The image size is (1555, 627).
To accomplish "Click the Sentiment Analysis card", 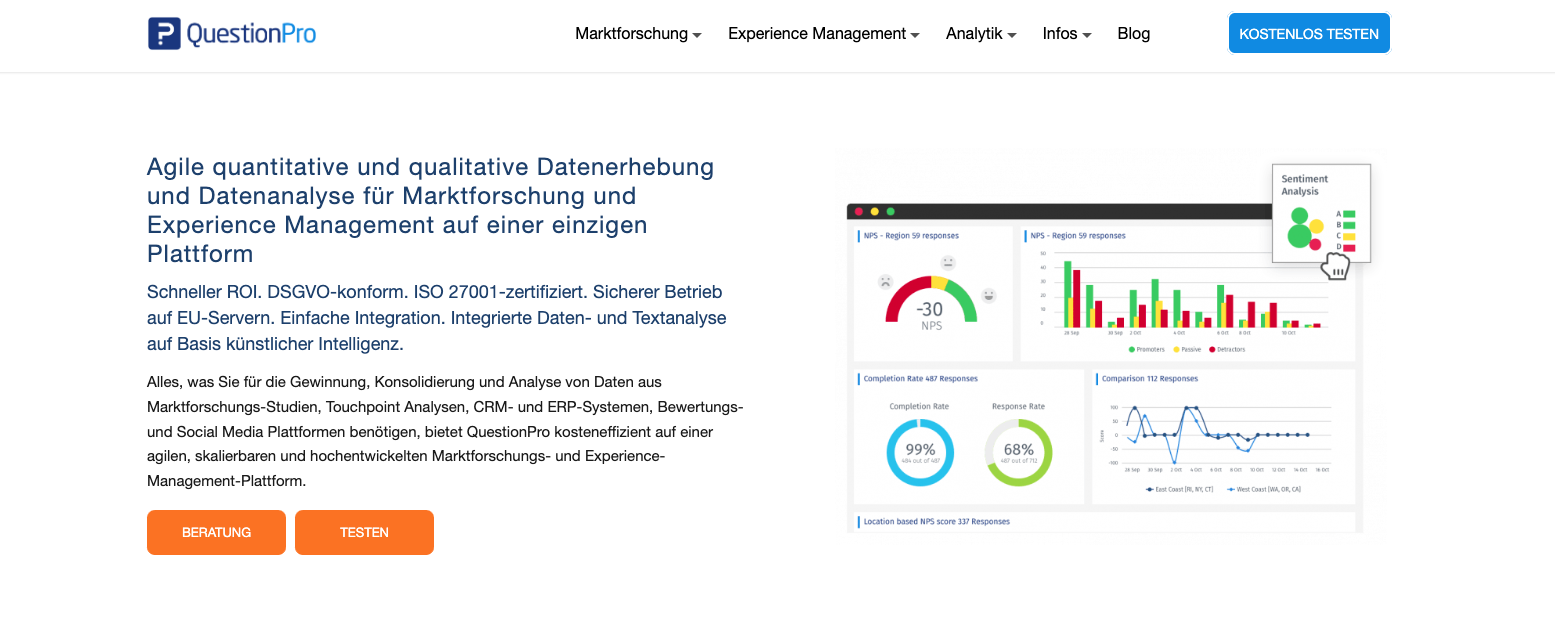I will click(1321, 213).
